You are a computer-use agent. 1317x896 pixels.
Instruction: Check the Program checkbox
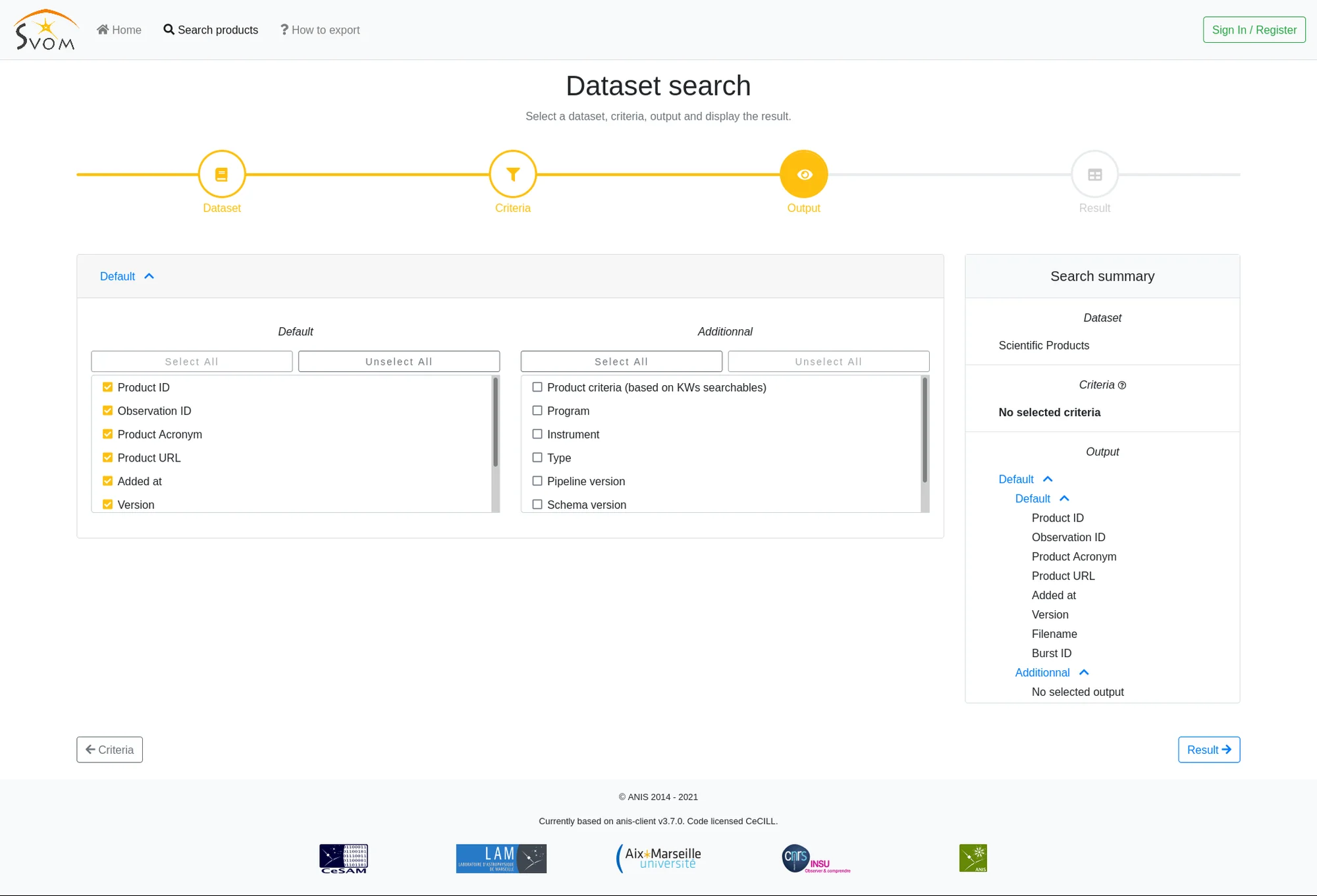tap(537, 411)
